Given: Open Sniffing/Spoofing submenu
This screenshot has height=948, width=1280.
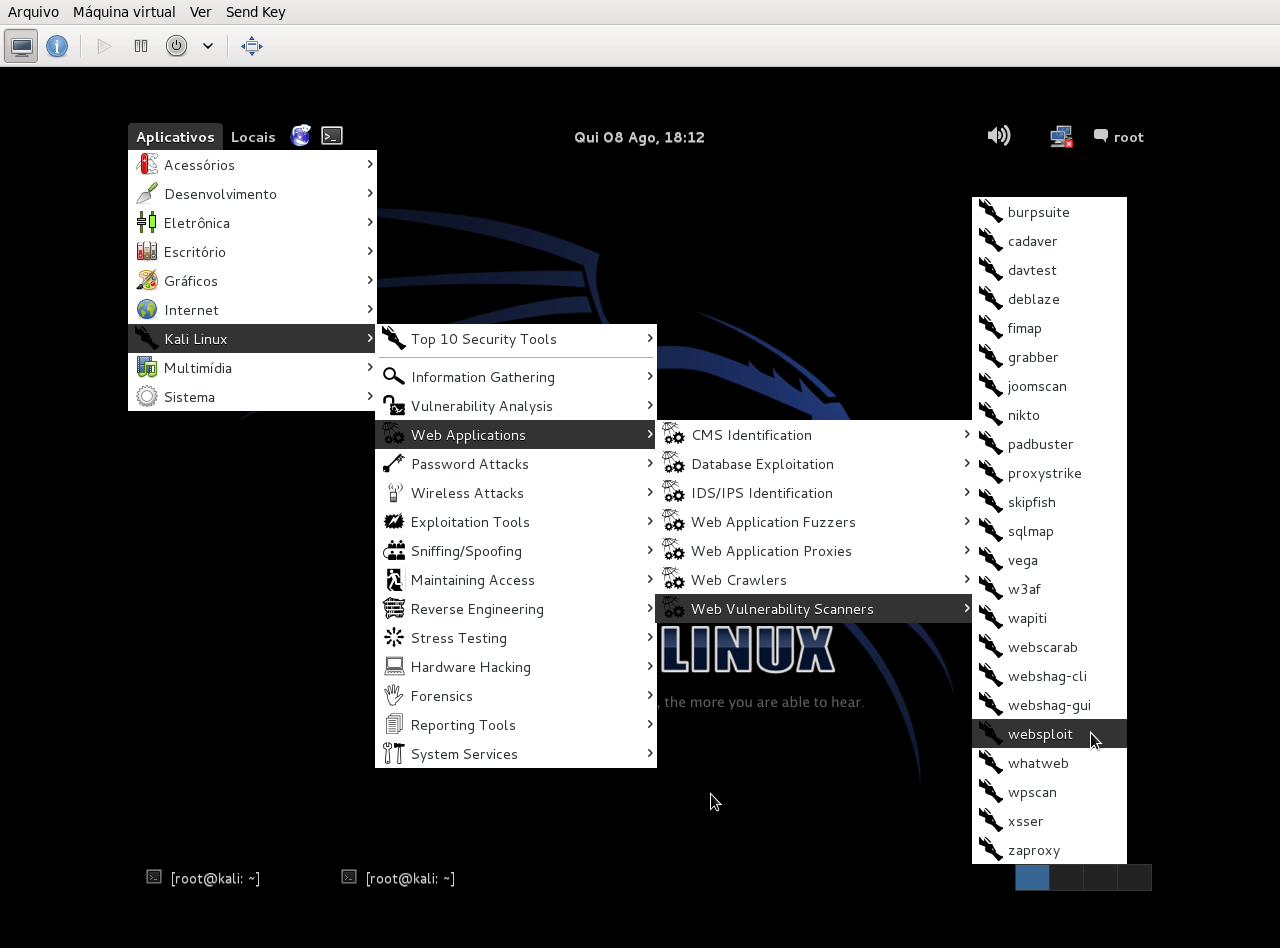Looking at the screenshot, I should (516, 551).
